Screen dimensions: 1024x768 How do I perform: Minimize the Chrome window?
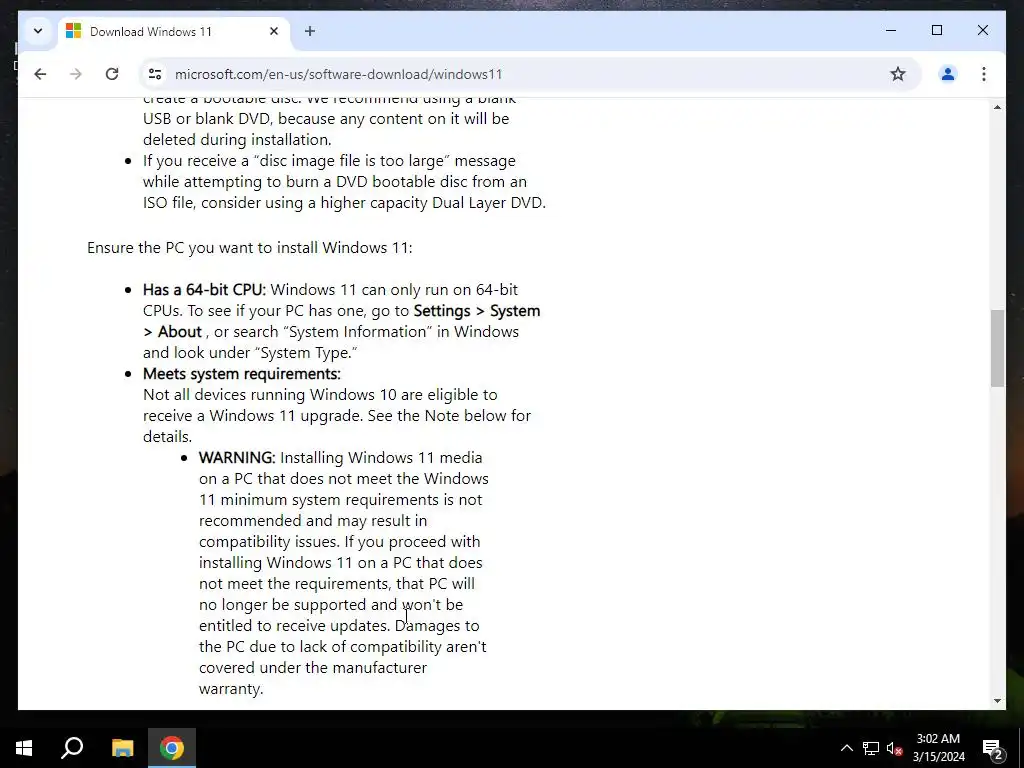click(x=891, y=30)
